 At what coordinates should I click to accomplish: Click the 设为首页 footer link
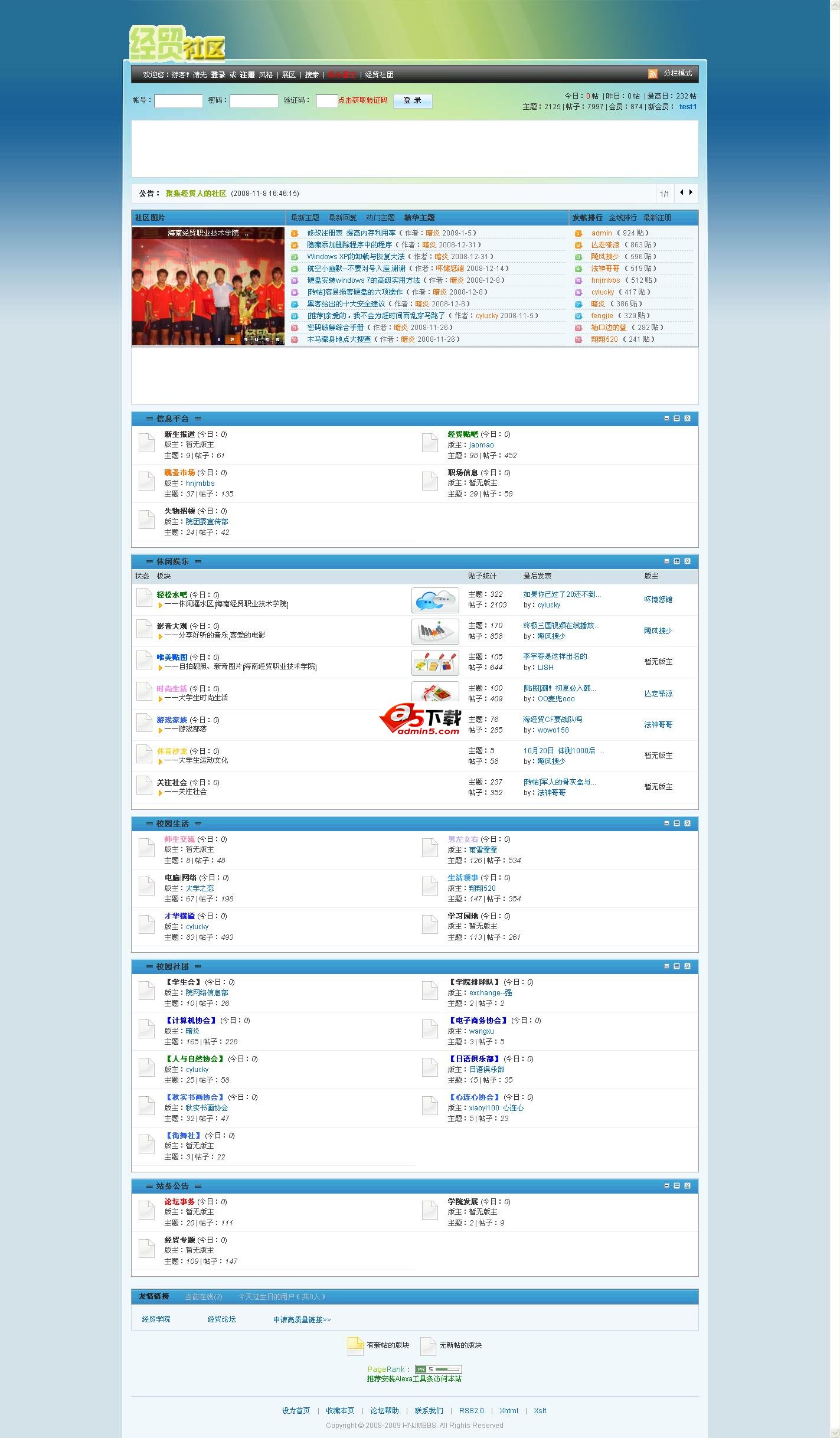[296, 1410]
